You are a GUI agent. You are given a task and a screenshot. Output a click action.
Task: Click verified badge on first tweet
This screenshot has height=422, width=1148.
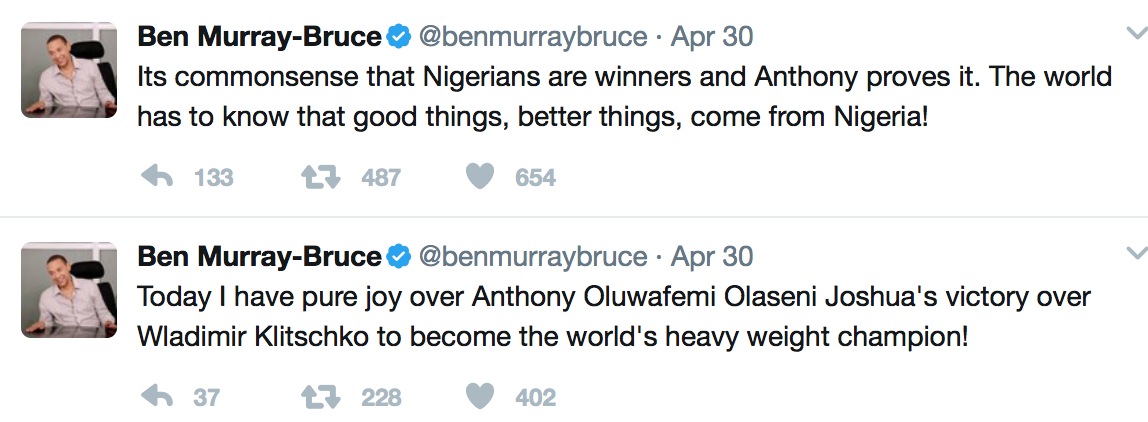399,38
